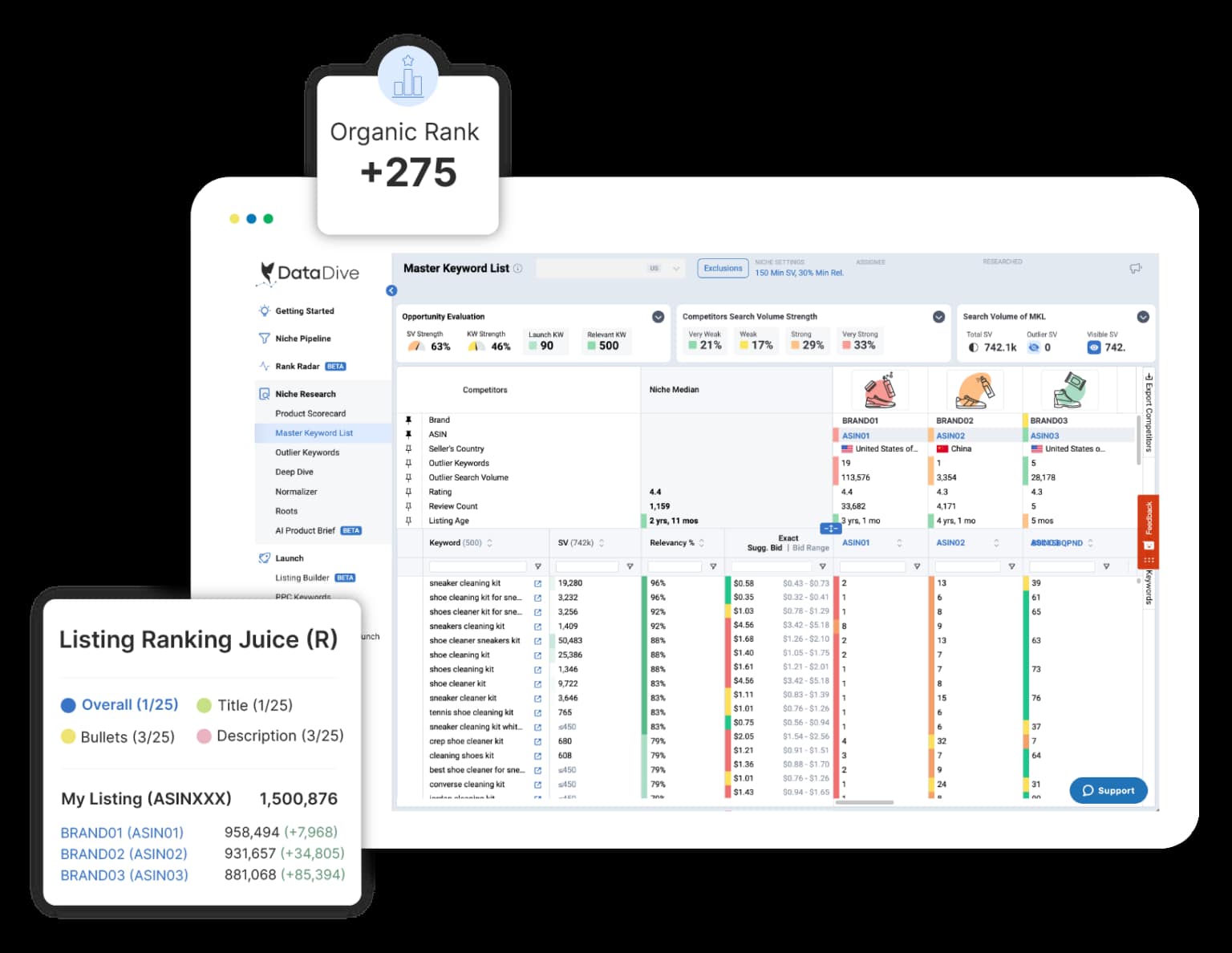
Task: Open niche settings 150 Min SV link
Action: click(x=799, y=273)
